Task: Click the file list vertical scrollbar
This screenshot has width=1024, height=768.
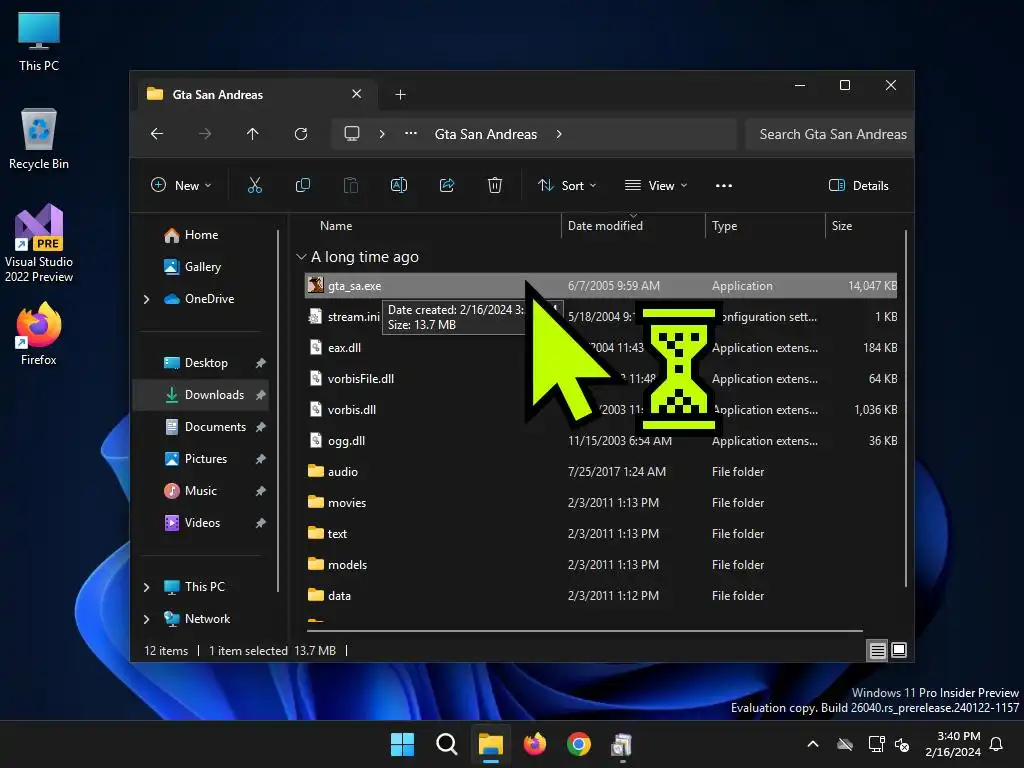Action: (x=905, y=408)
